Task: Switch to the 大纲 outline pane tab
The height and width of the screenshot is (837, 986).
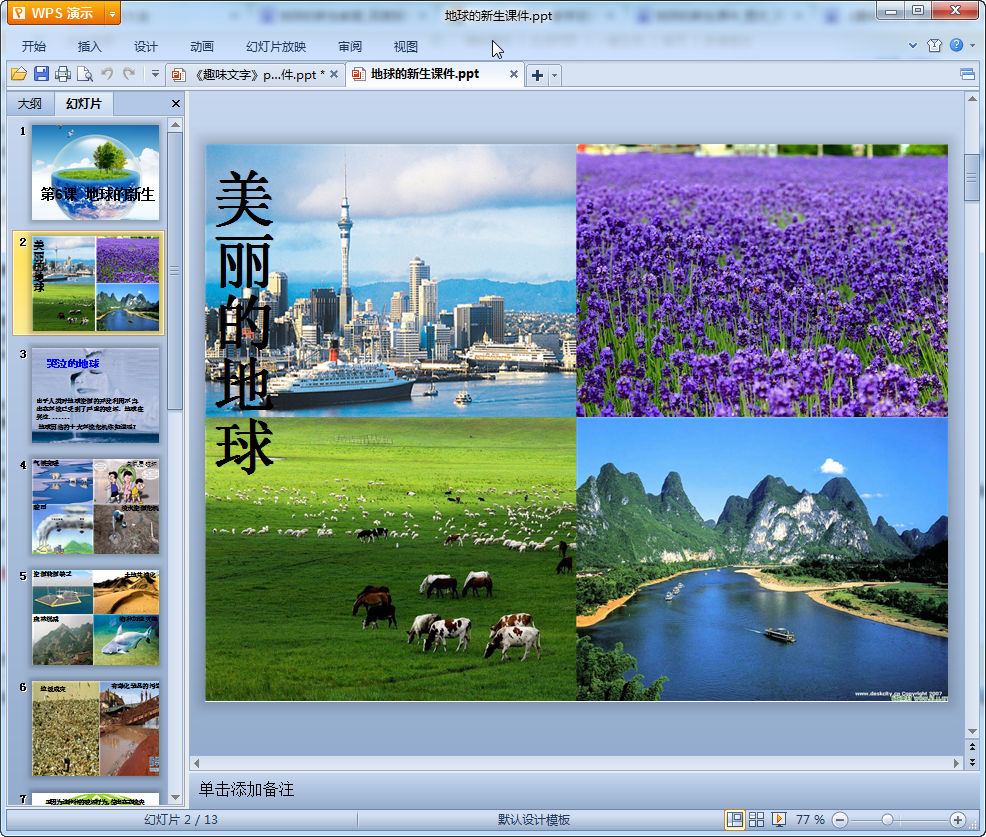Action: (30, 104)
